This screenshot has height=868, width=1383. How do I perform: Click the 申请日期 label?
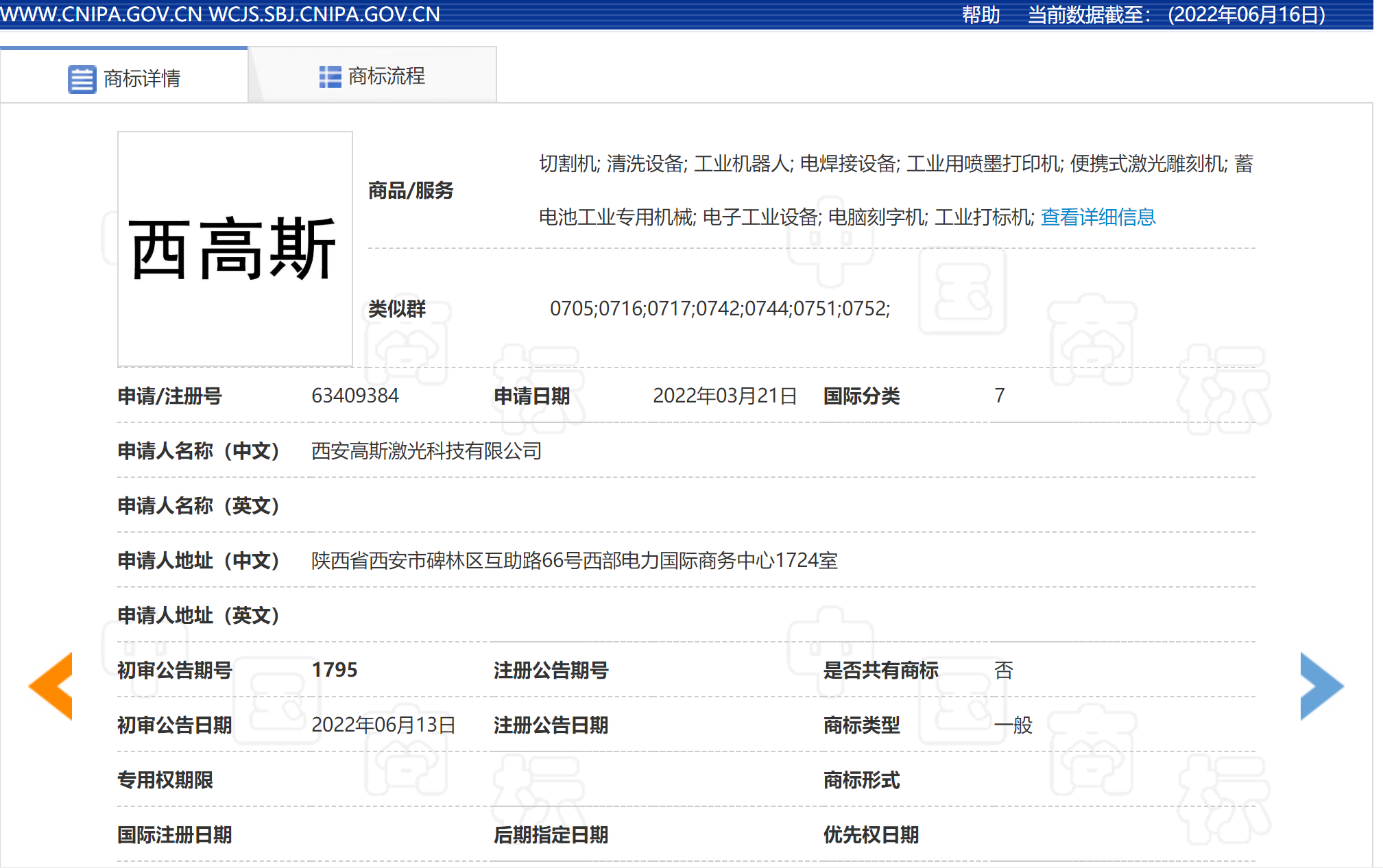pos(532,396)
